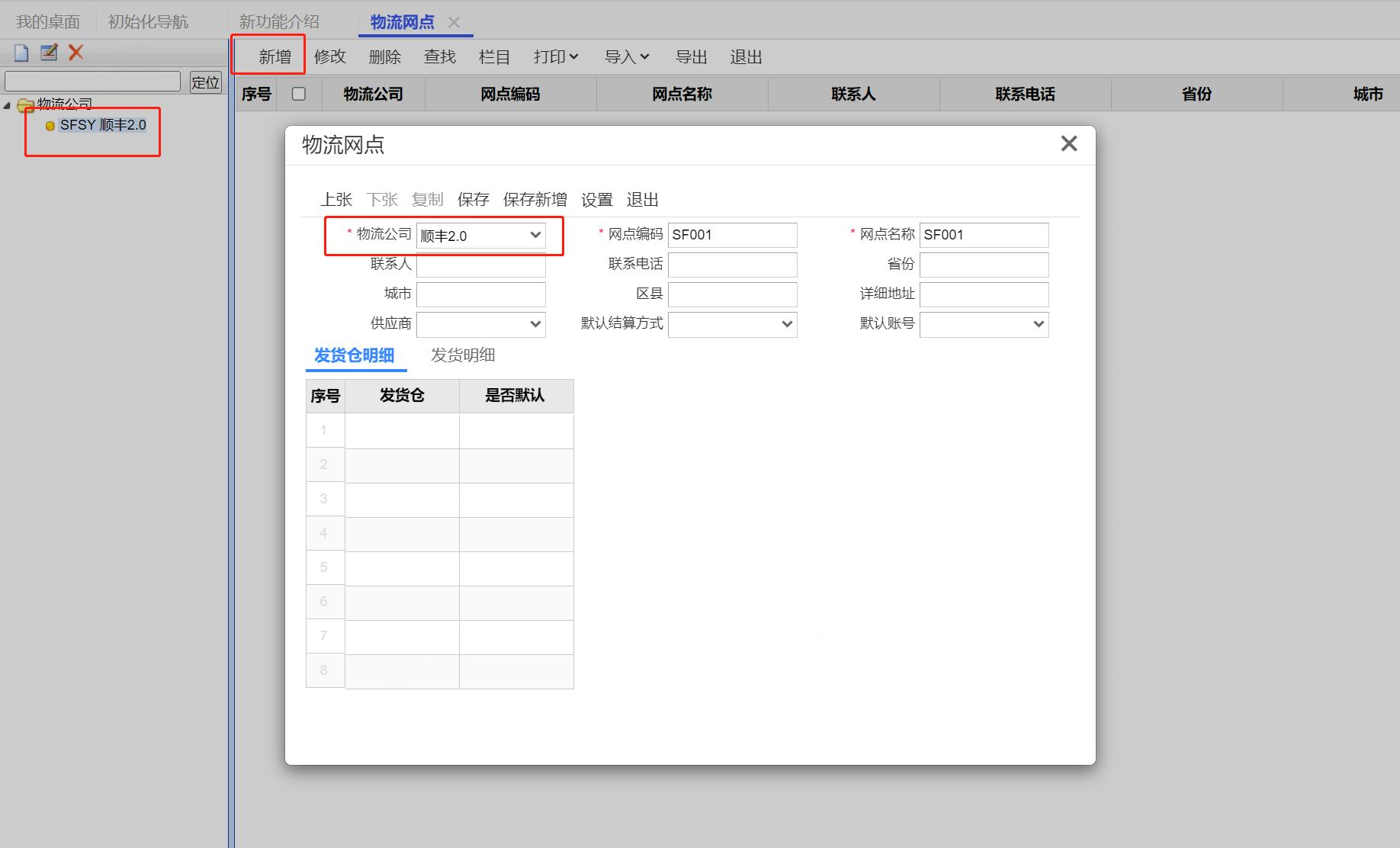Toggle the select-all checkbox in table header
Screen dimensions: 1400x848
coord(299,94)
